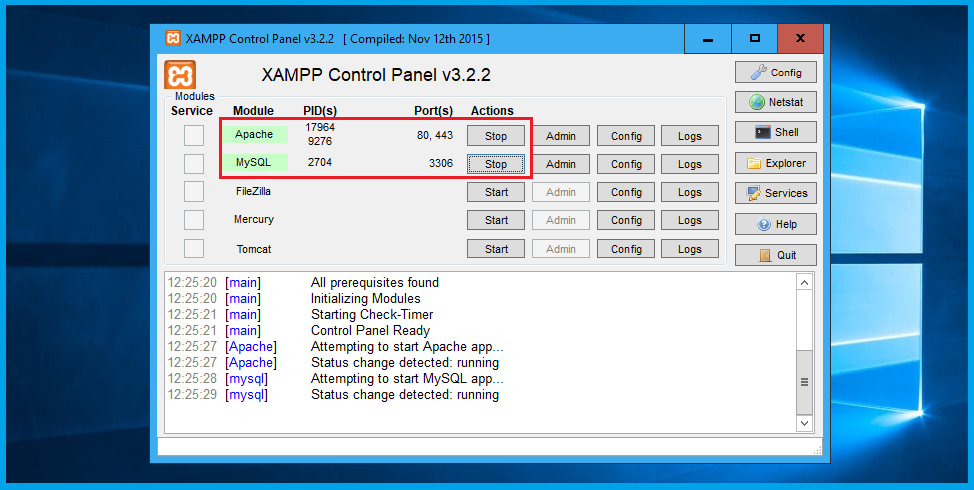View Tomcat Logs

click(690, 248)
